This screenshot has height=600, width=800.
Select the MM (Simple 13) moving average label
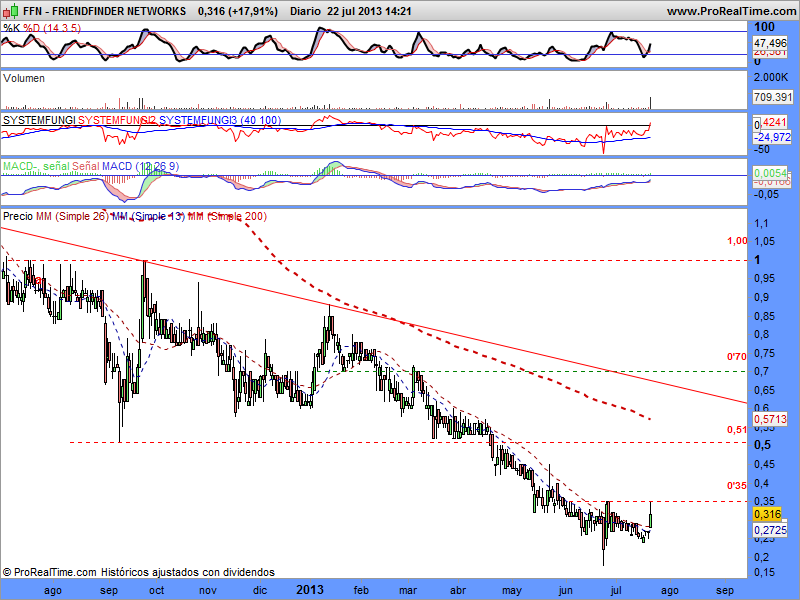(148, 216)
